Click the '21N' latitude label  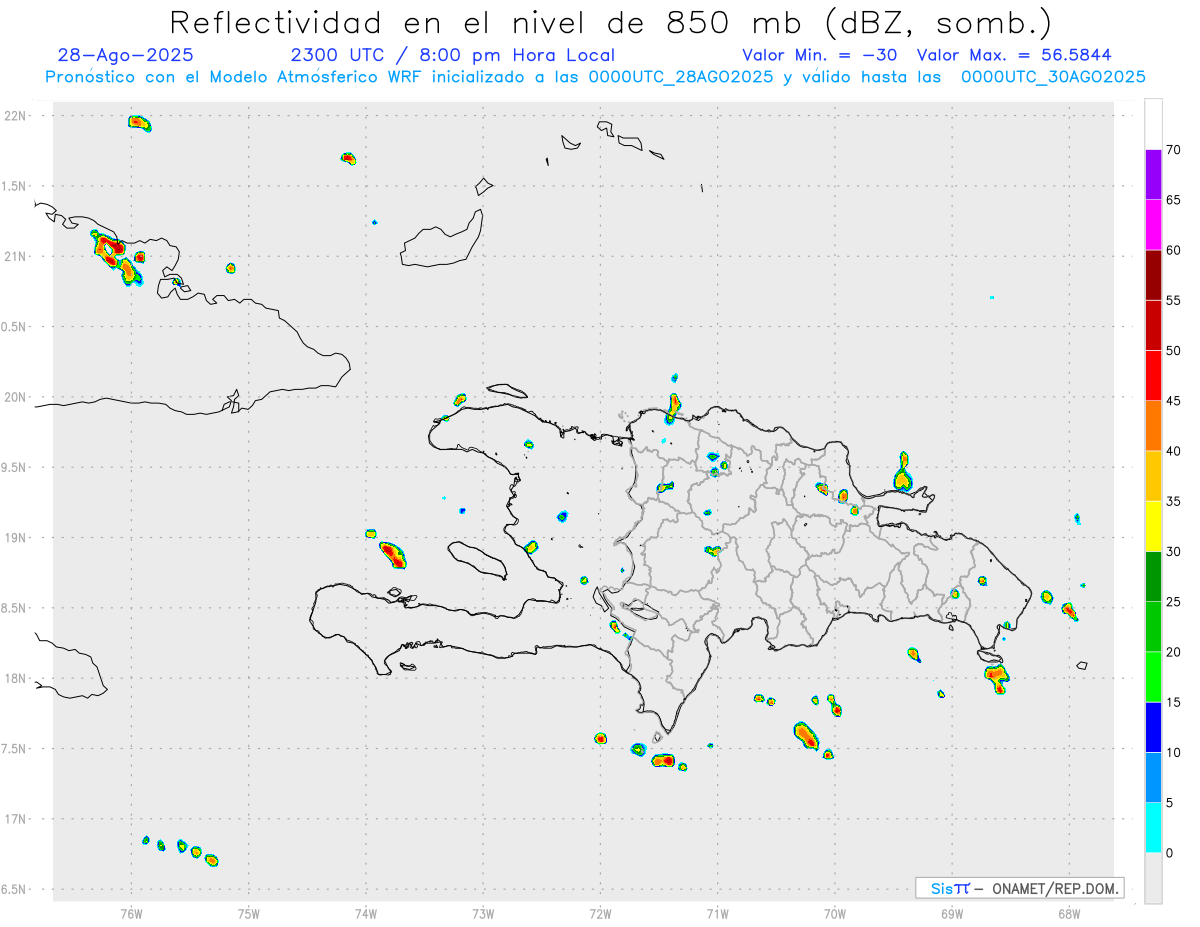(x=15, y=256)
